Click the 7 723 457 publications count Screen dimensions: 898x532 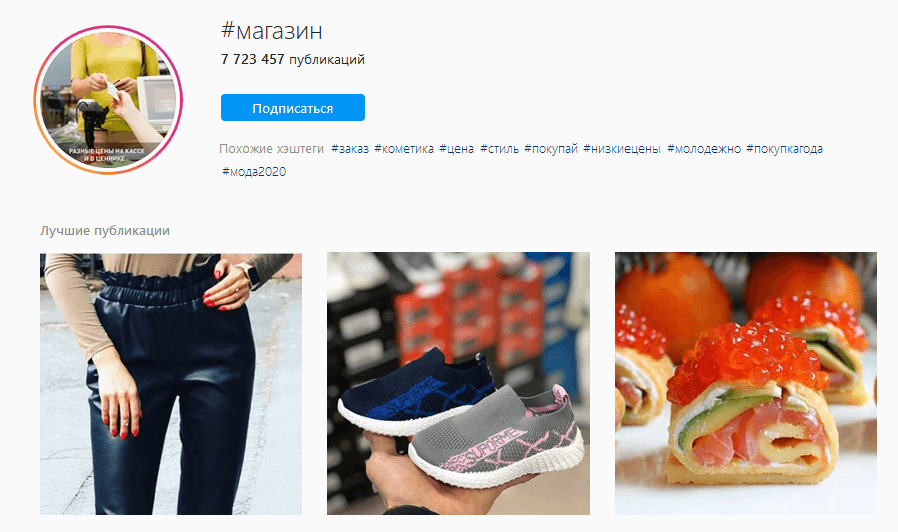(253, 60)
